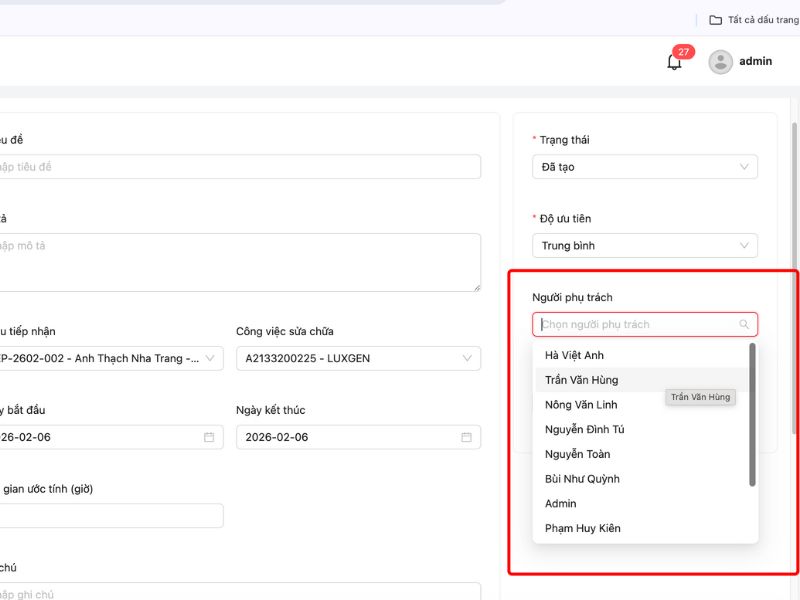Select Hà Việt Anh from list
This screenshot has height=600, width=800.
point(574,355)
